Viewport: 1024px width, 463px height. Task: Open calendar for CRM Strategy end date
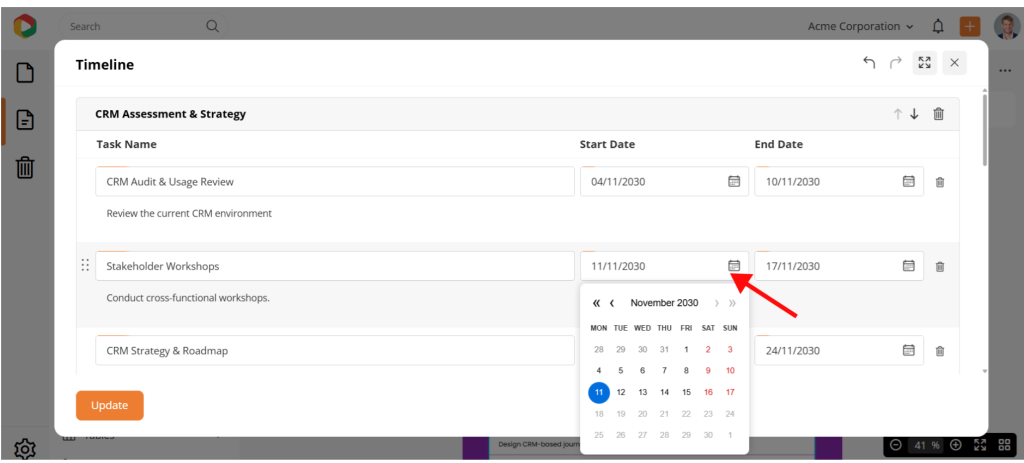[908, 351]
